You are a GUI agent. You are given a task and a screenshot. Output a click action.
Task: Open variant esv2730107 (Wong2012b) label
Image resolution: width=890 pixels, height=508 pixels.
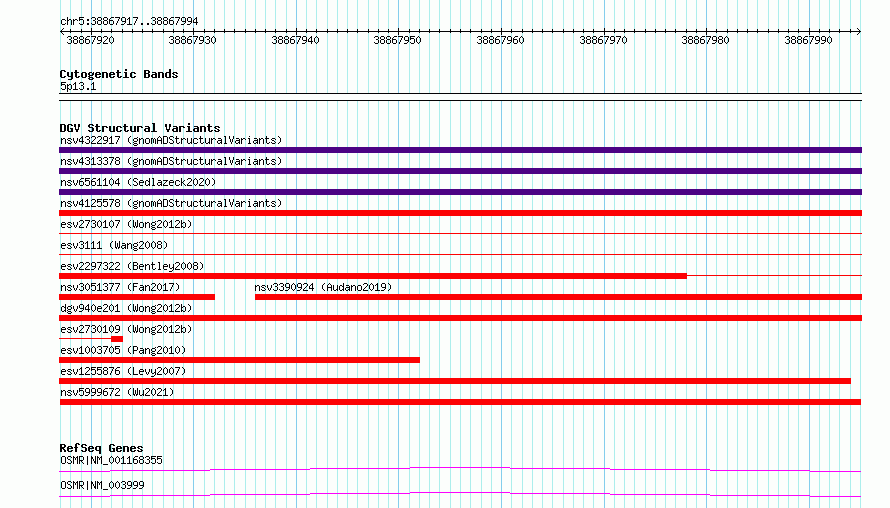click(x=126, y=224)
